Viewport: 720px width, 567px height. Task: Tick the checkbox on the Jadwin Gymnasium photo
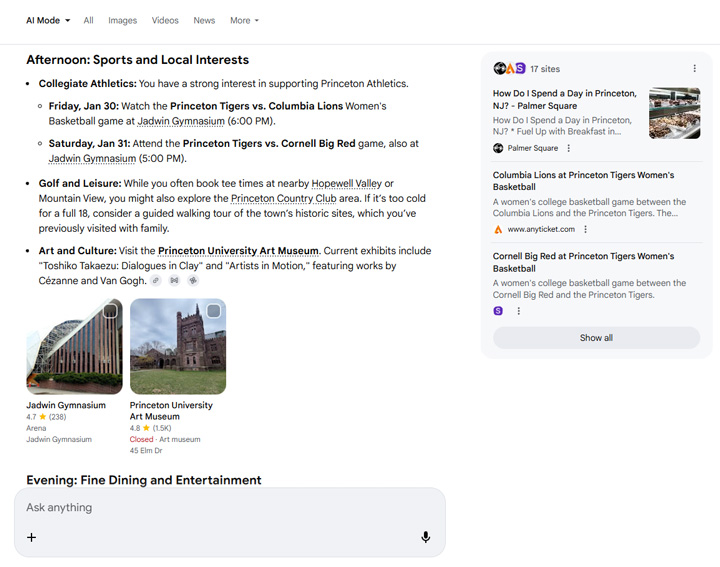pyautogui.click(x=110, y=311)
